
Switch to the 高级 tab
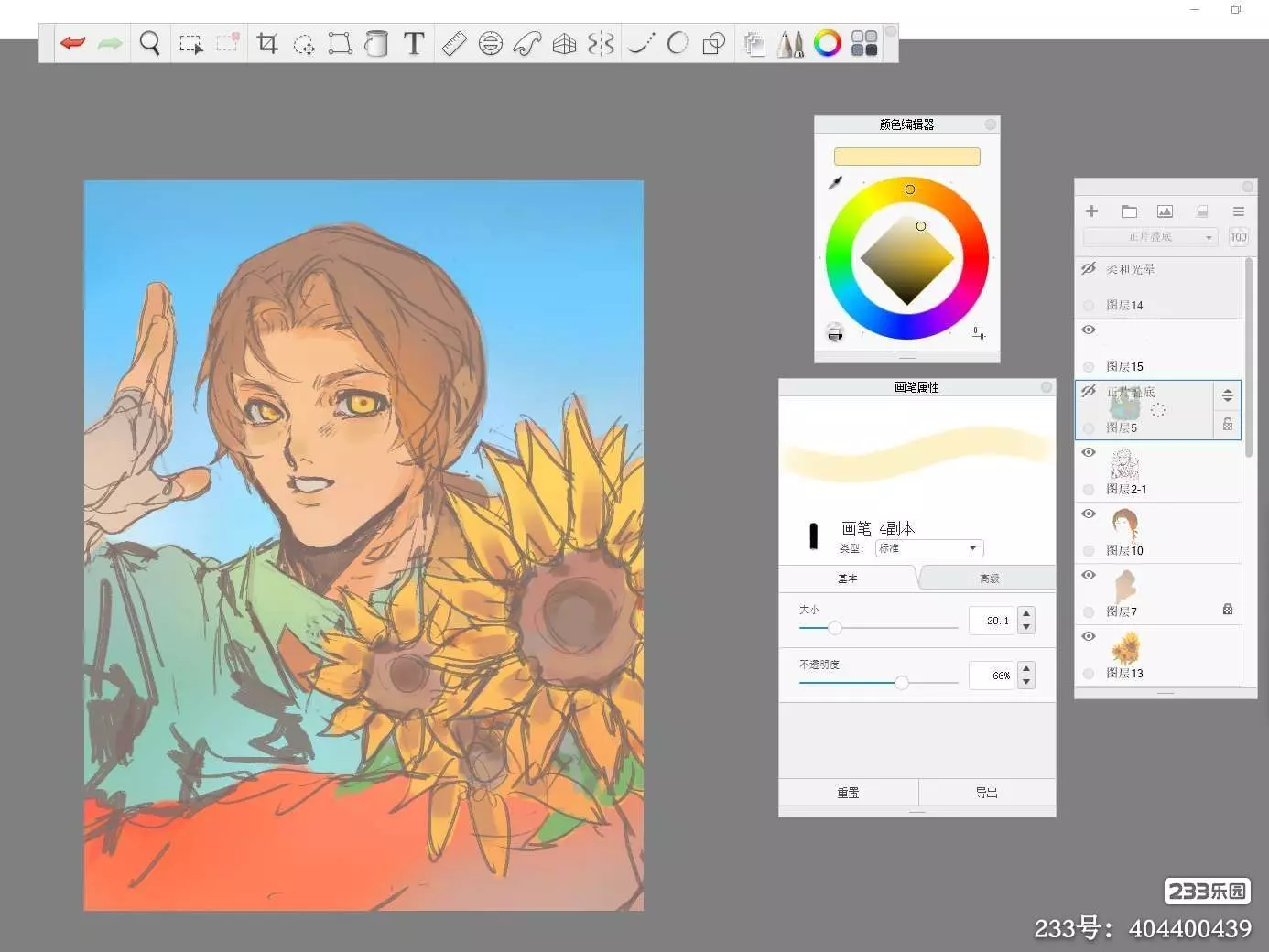coord(989,579)
